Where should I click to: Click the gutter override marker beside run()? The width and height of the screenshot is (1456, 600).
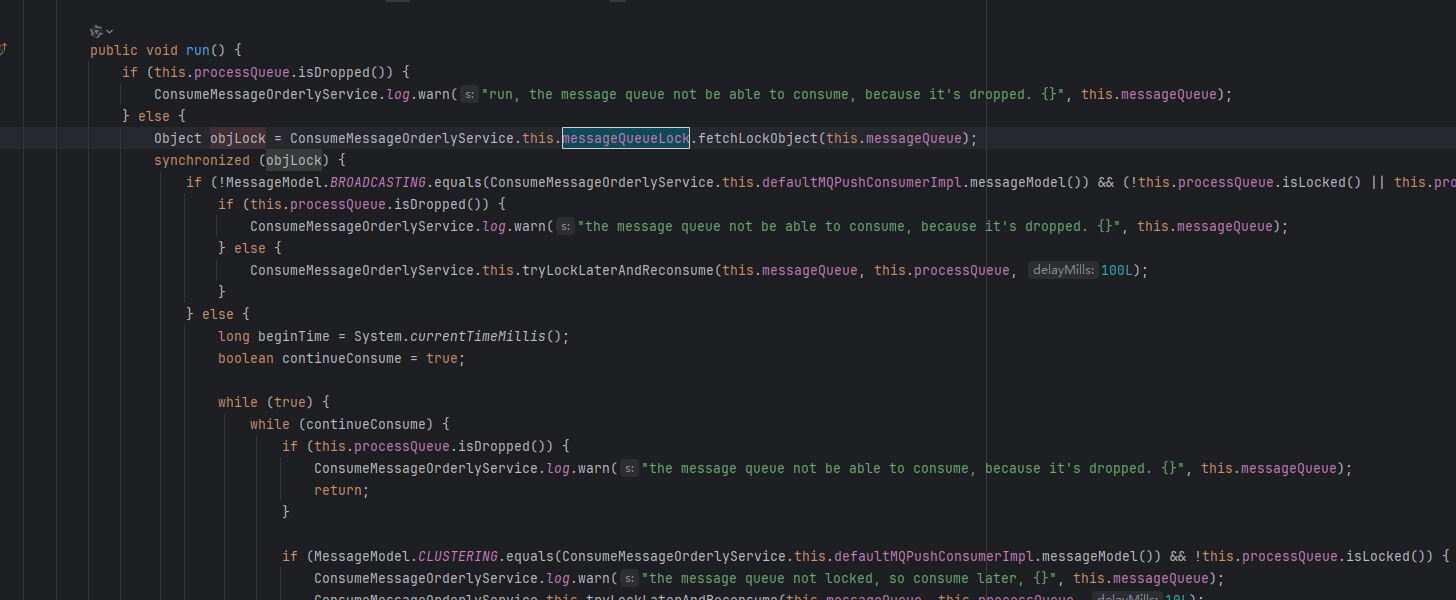pyautogui.click(x=4, y=49)
